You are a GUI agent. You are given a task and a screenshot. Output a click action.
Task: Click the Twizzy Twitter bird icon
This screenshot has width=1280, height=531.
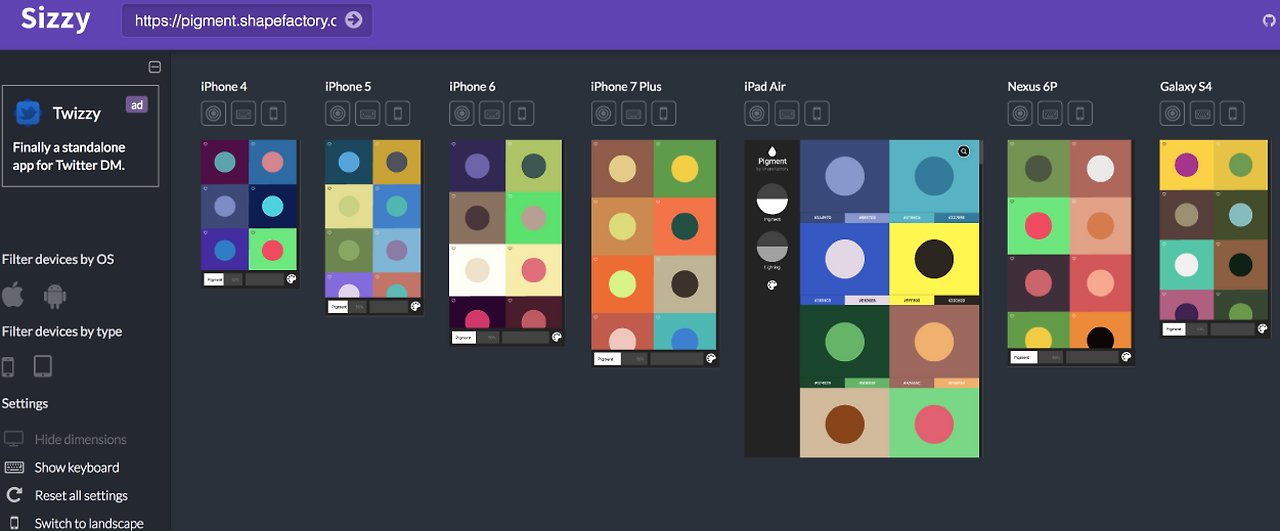coord(28,113)
